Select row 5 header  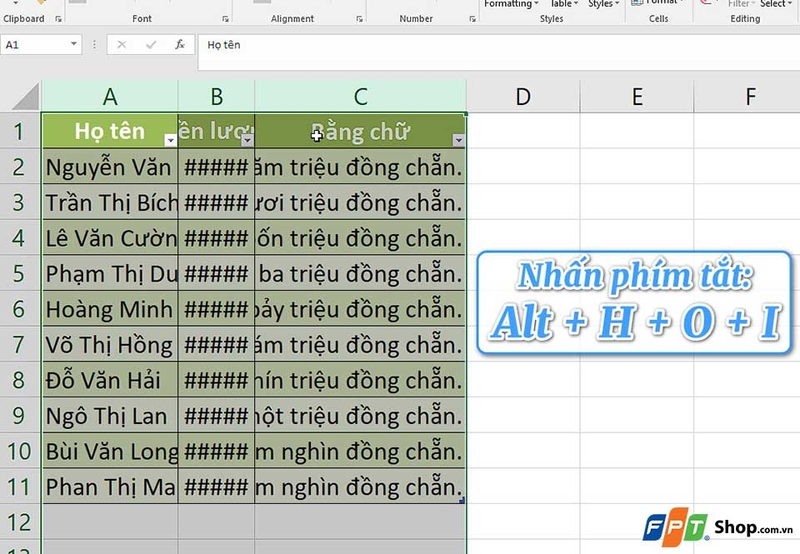tap(19, 273)
